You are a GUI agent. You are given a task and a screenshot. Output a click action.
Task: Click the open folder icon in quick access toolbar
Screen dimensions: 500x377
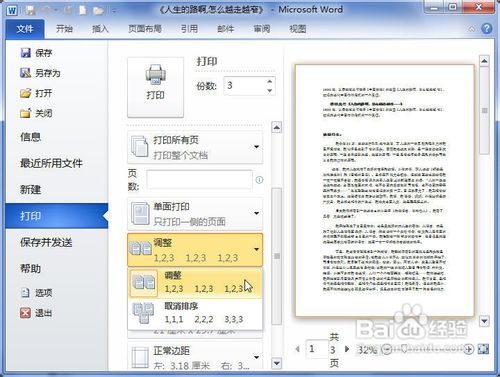click(98, 11)
